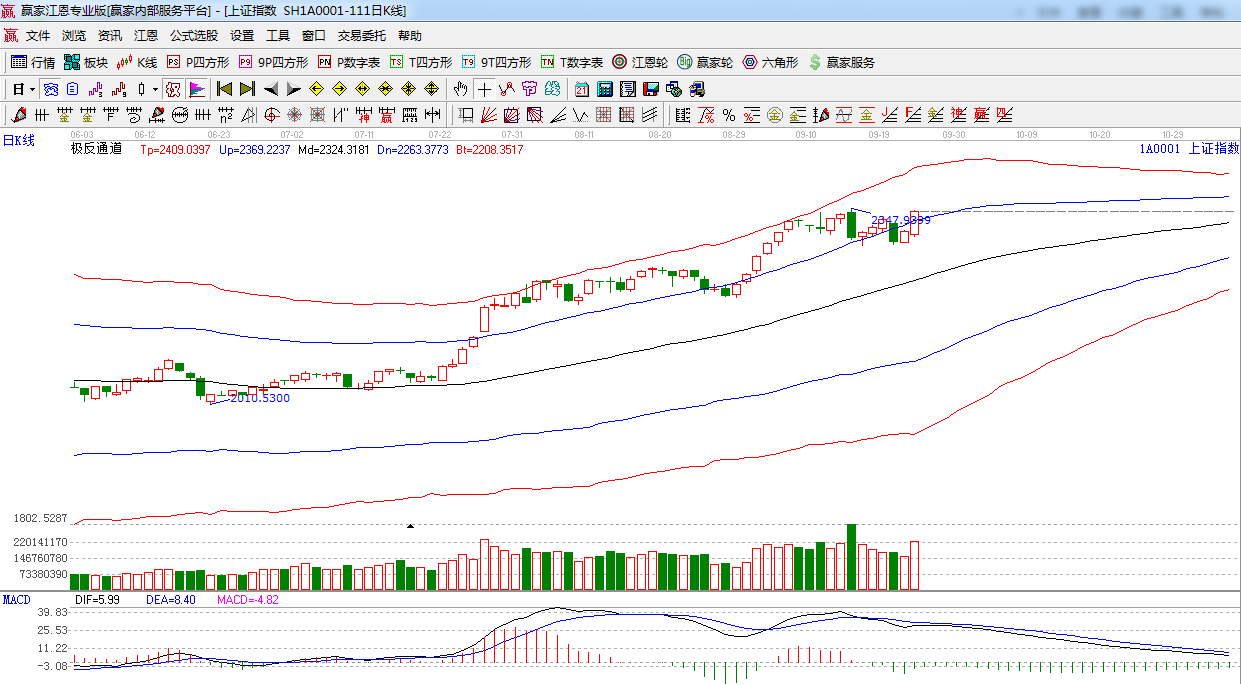The image size is (1241, 685).
Task: Click the red-tipped pencil drawing tool
Action: click(19, 115)
